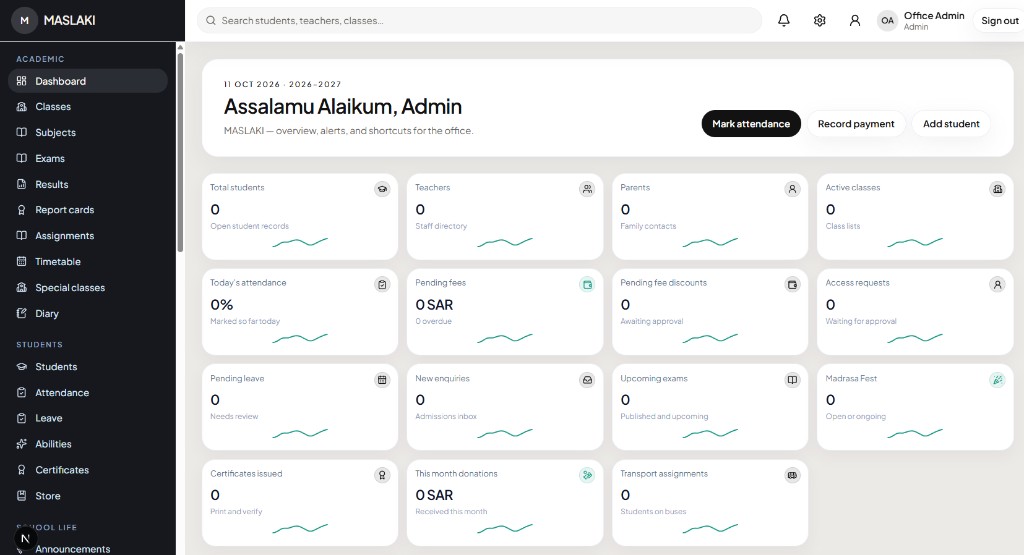This screenshot has width=1024, height=555.
Task: Click the inbox icon on New enquiries card
Action: click(587, 380)
